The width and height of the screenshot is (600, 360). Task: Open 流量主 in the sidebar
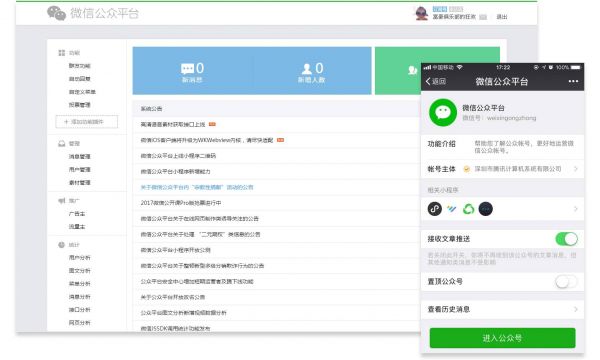[77, 226]
